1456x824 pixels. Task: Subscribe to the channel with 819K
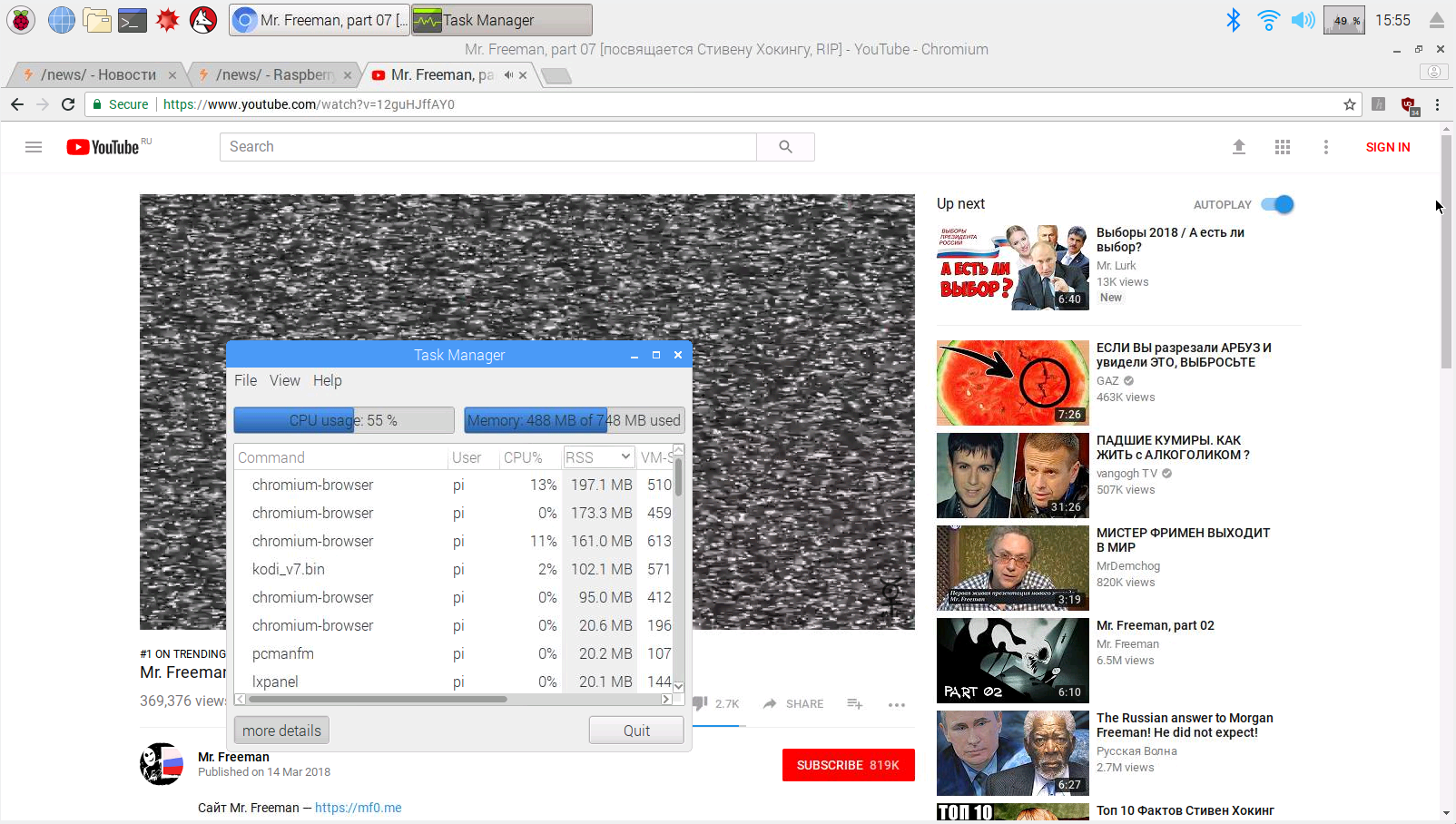click(x=848, y=765)
